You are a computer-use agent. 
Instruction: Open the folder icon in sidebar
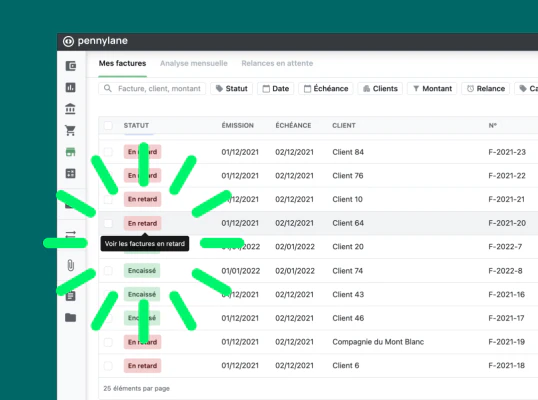pyautogui.click(x=70, y=317)
